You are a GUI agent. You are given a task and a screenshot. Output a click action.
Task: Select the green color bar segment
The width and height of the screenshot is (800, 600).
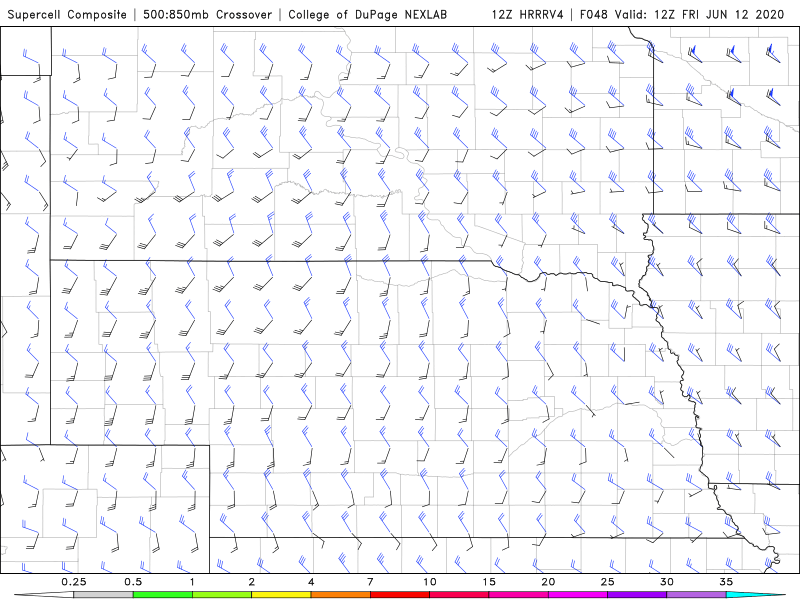(x=162, y=595)
